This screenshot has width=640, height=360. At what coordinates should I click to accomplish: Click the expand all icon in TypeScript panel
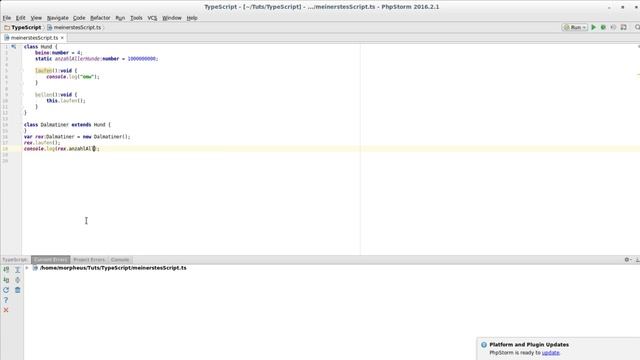tap(18, 270)
